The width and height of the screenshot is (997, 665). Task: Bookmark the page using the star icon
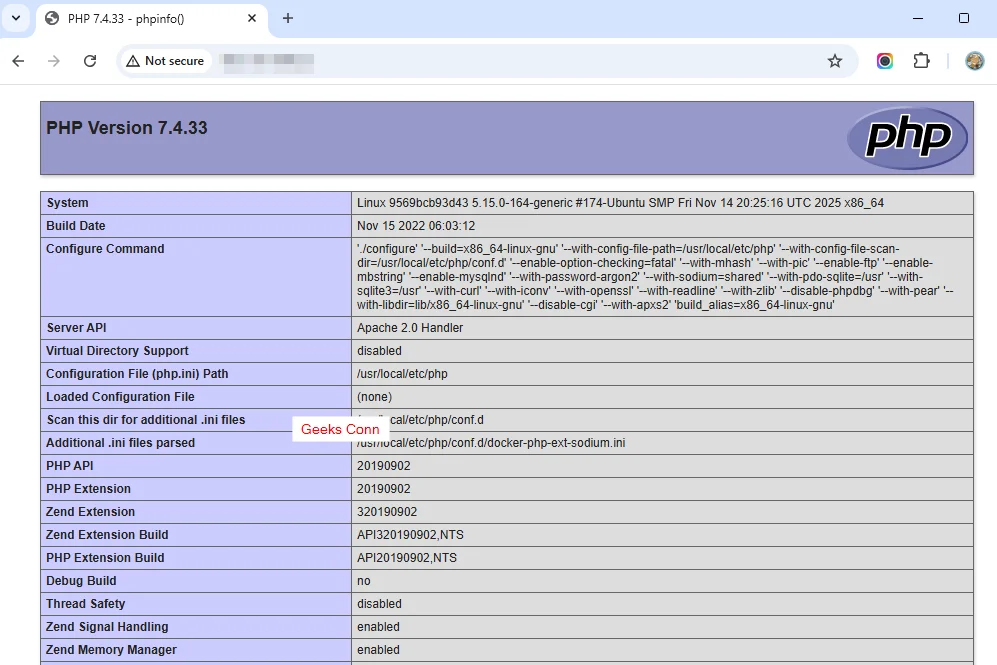[x=835, y=61]
